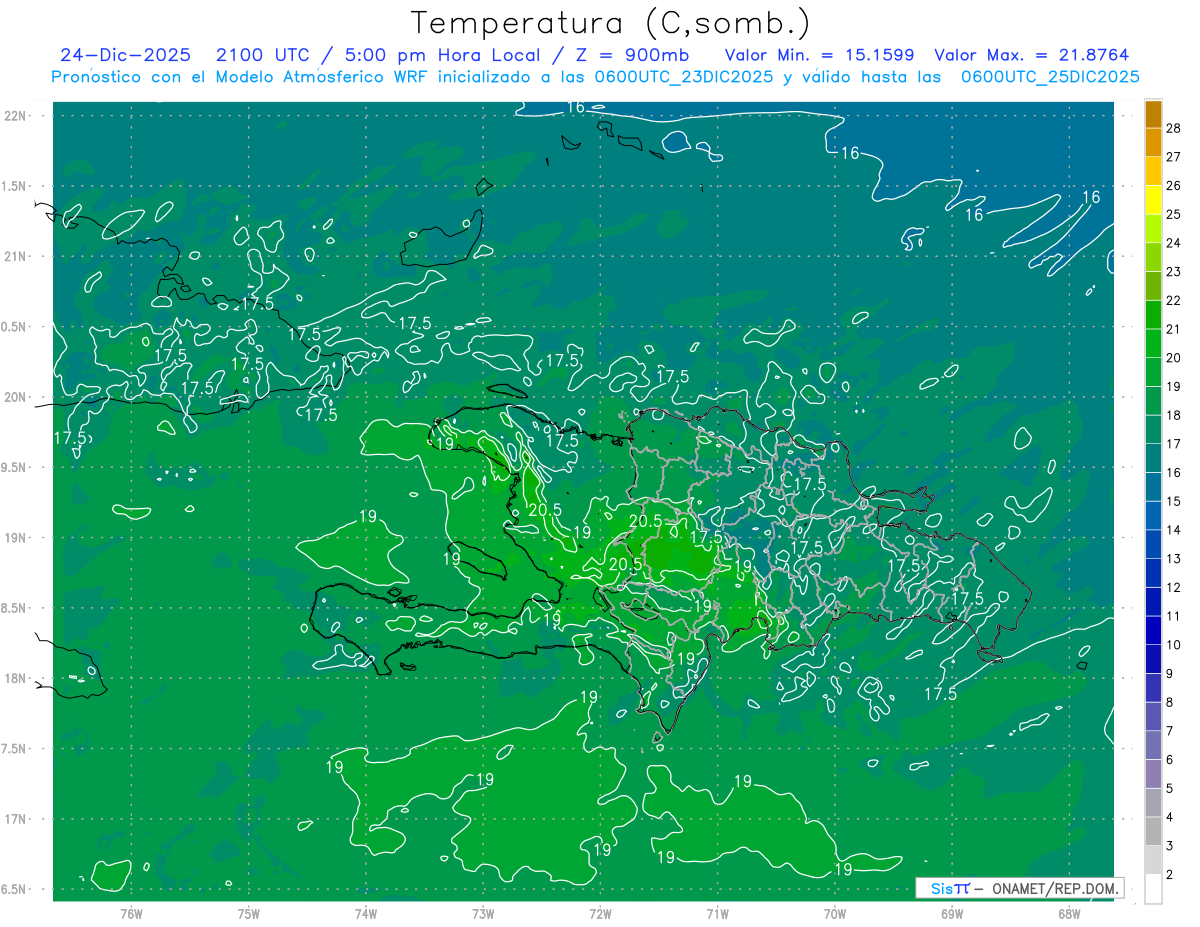Click the '22N' latitude axis label
The height and width of the screenshot is (927, 1200).
click(15, 116)
